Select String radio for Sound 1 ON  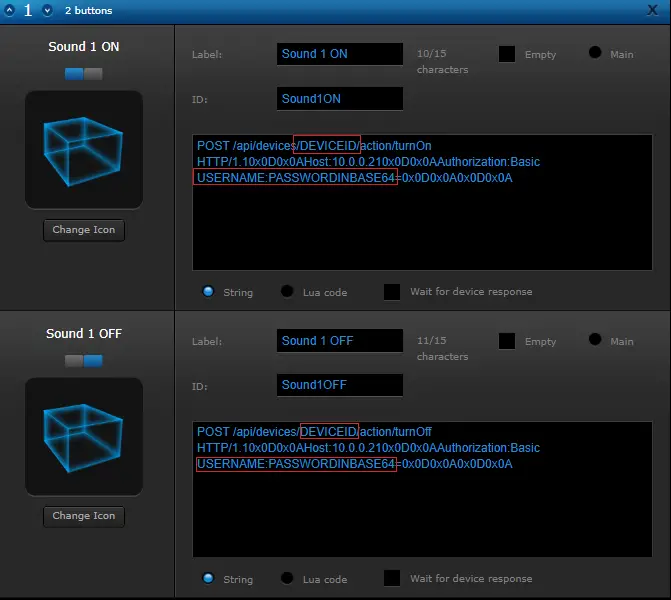[x=208, y=291]
